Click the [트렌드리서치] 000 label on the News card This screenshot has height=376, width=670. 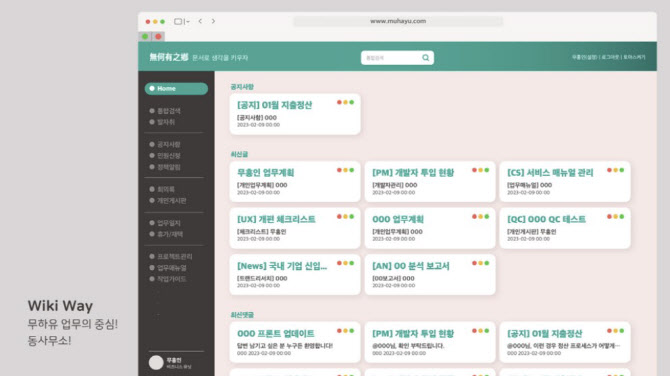point(262,278)
